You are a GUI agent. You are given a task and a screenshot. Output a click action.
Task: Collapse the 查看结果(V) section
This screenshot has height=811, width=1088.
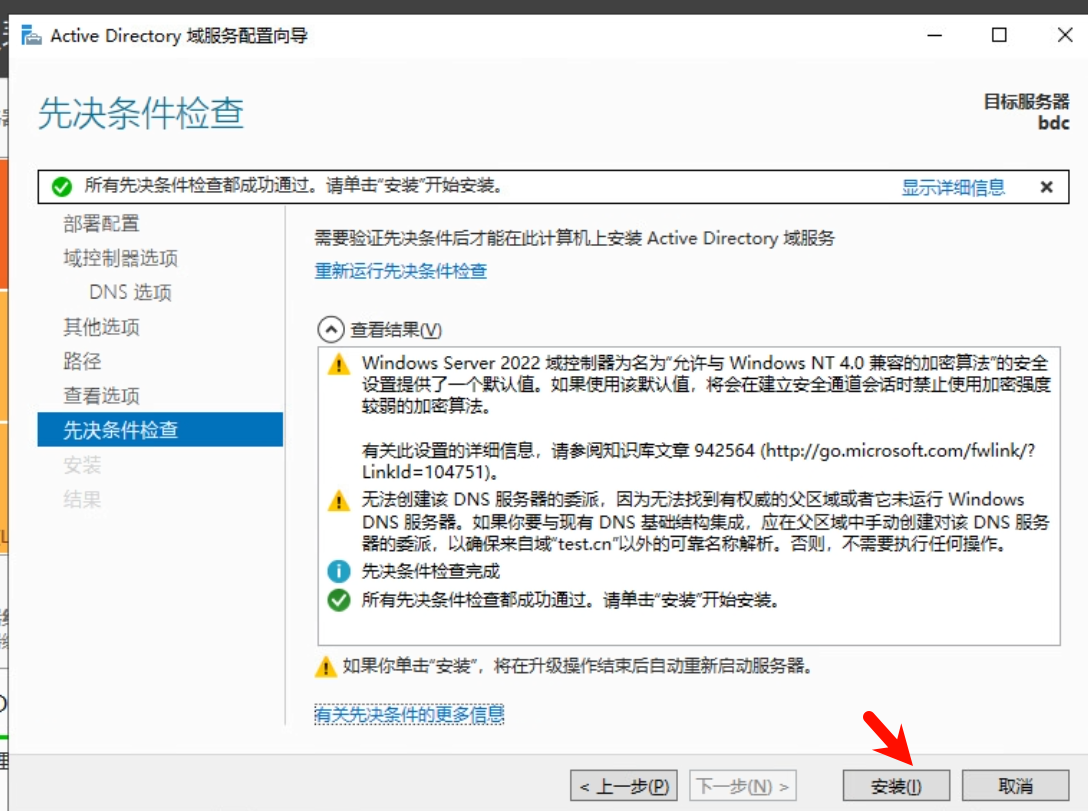pyautogui.click(x=331, y=329)
